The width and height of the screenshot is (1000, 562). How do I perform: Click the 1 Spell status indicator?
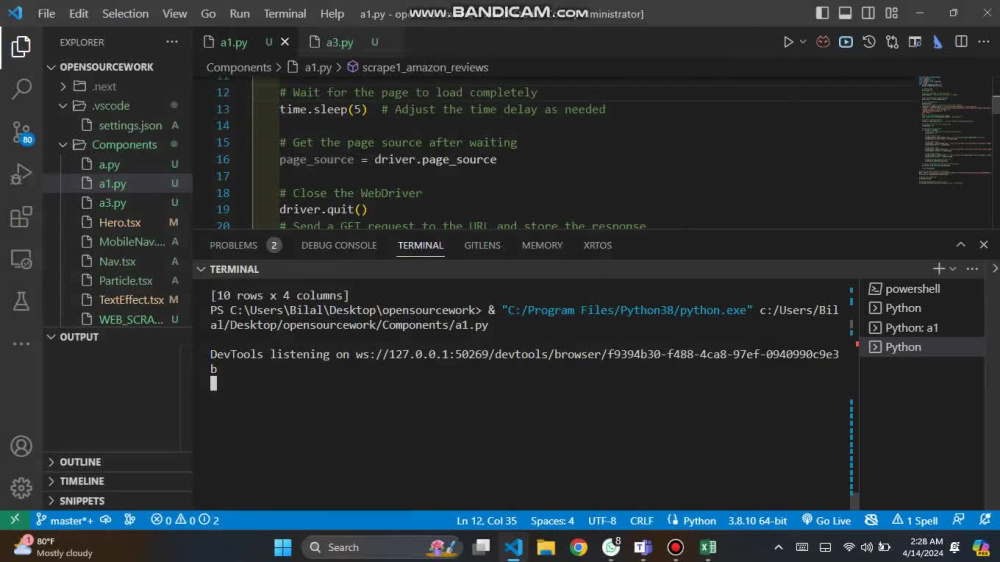915,521
